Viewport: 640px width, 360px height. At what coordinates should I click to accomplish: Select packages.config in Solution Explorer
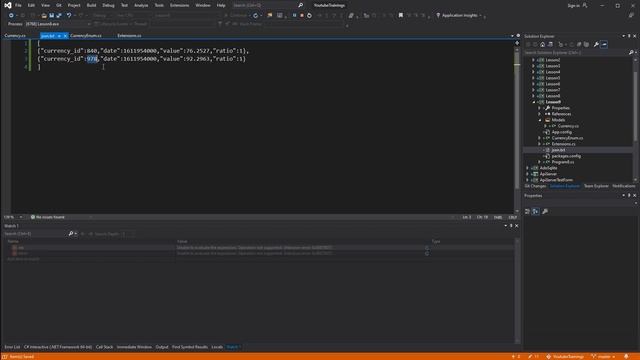566,156
